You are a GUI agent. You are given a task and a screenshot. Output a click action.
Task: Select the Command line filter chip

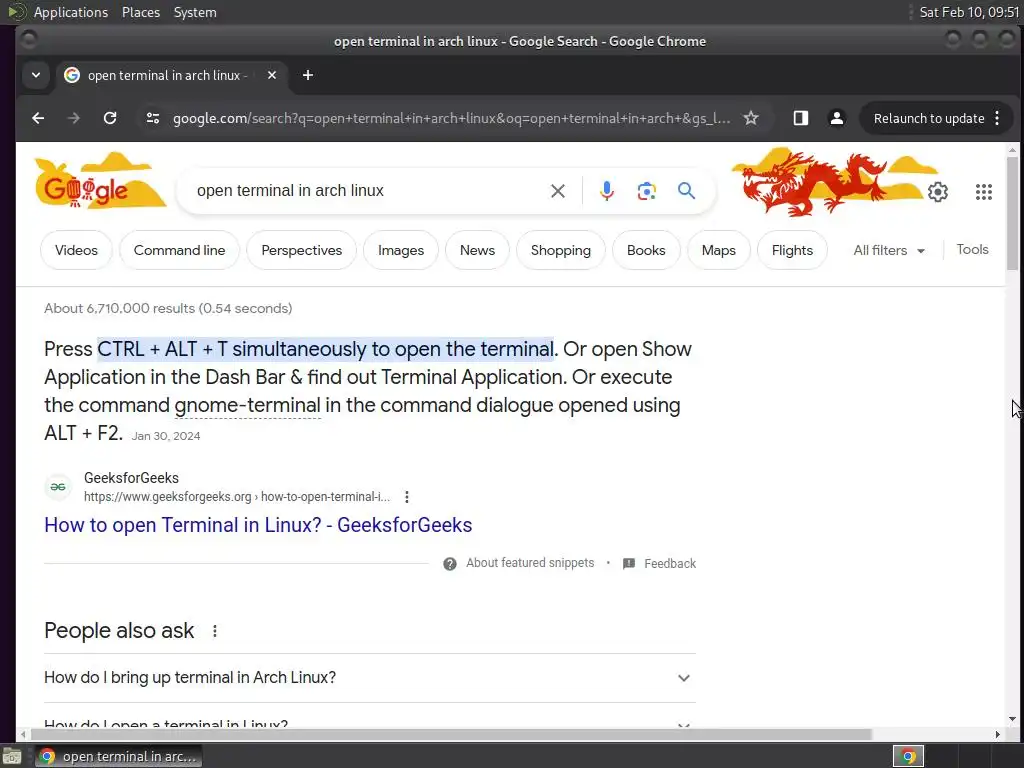[180, 250]
